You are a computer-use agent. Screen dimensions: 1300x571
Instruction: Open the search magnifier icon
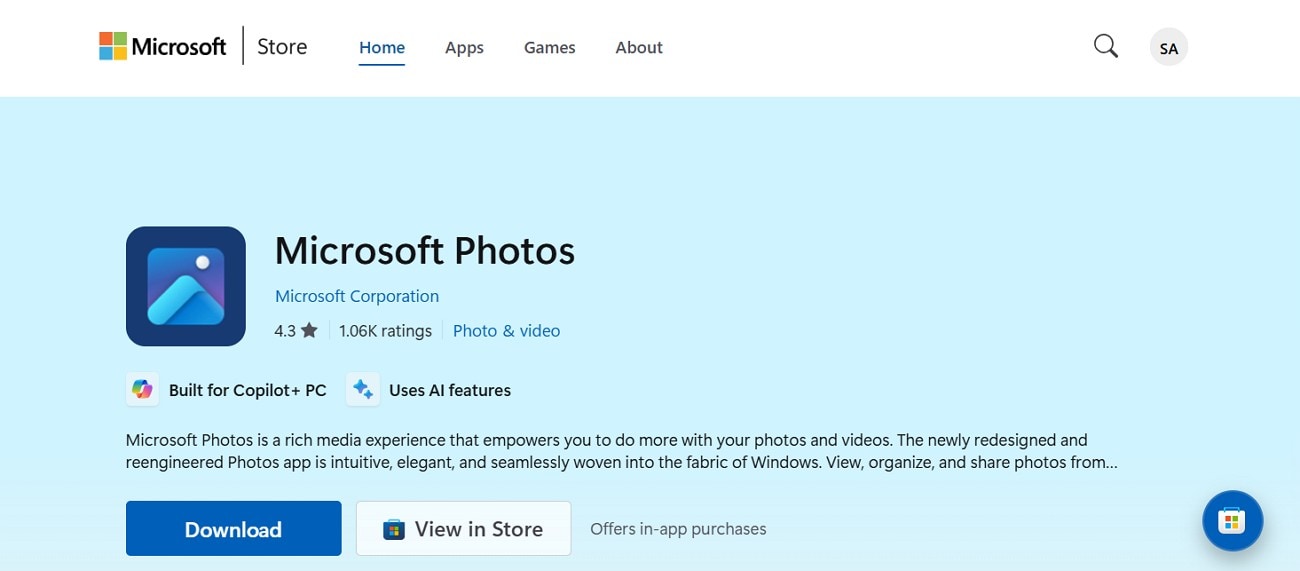1105,46
